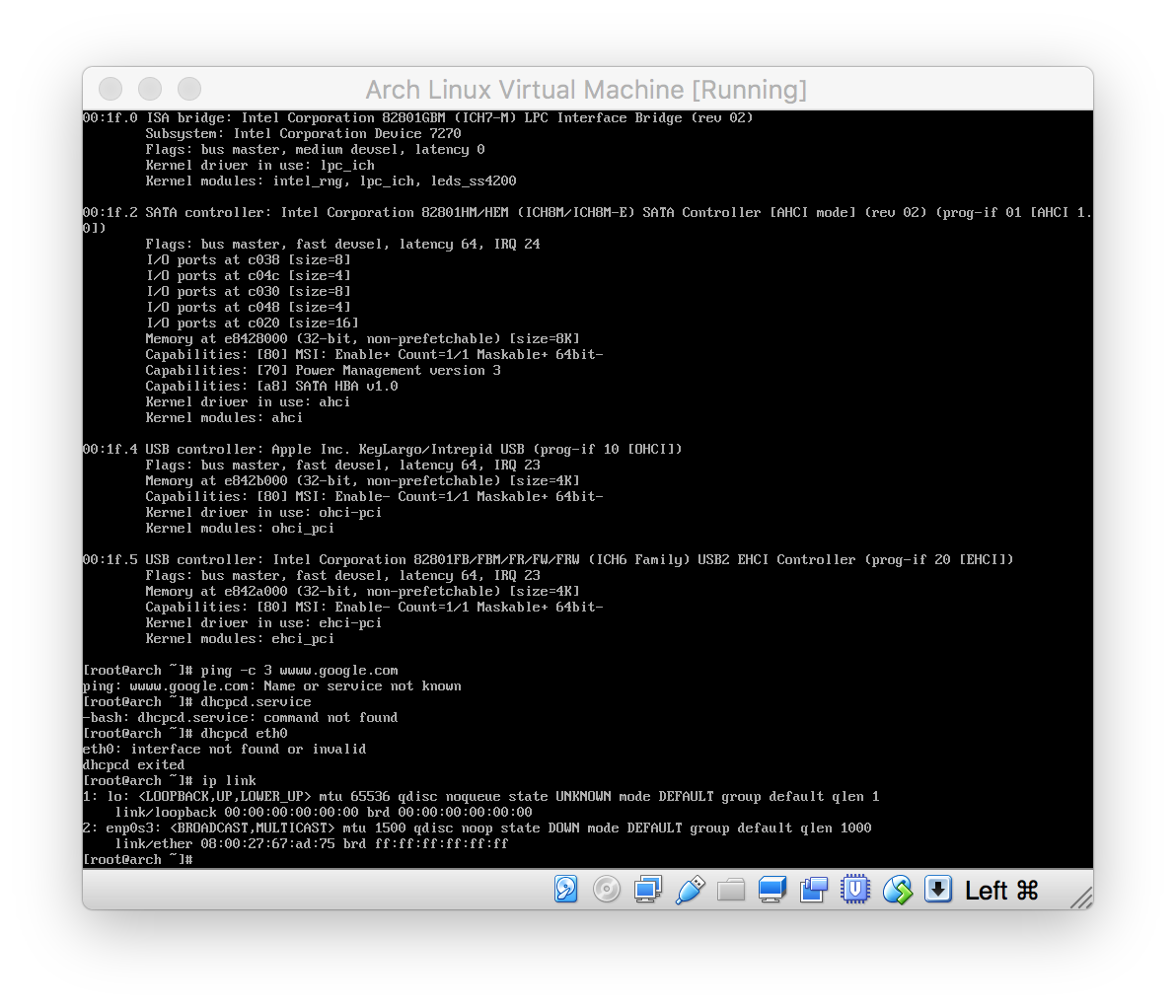This screenshot has height=1008, width=1176.
Task: Click the optical disc drive indicator
Action: [606, 890]
